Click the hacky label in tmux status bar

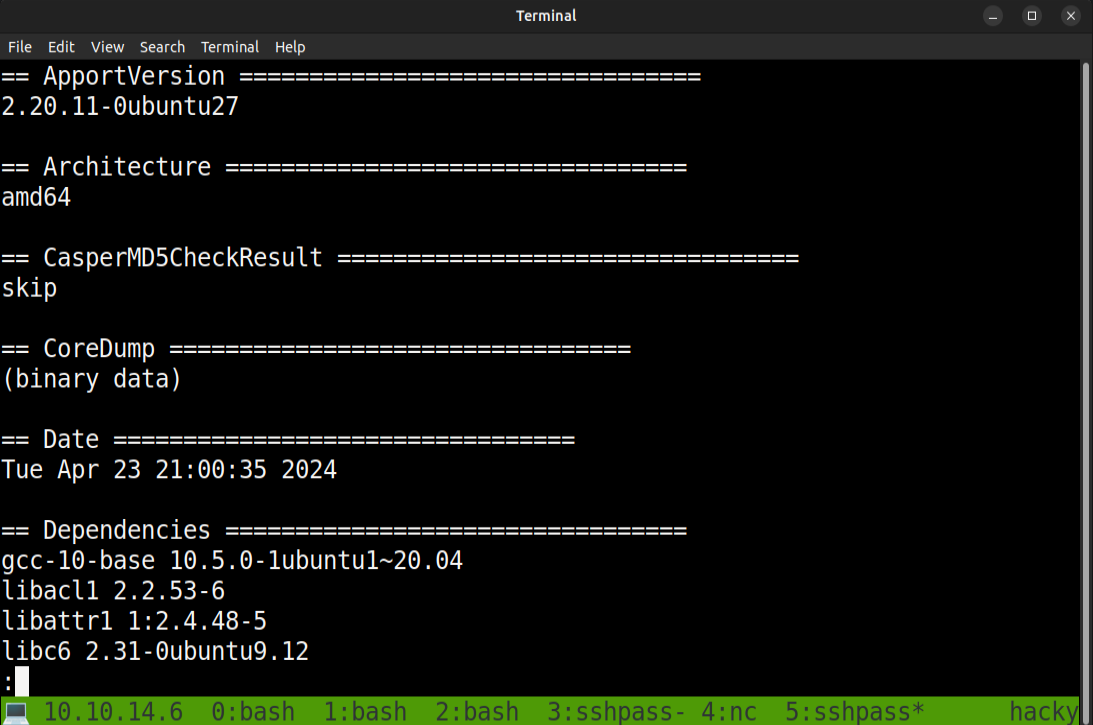click(x=1043, y=712)
